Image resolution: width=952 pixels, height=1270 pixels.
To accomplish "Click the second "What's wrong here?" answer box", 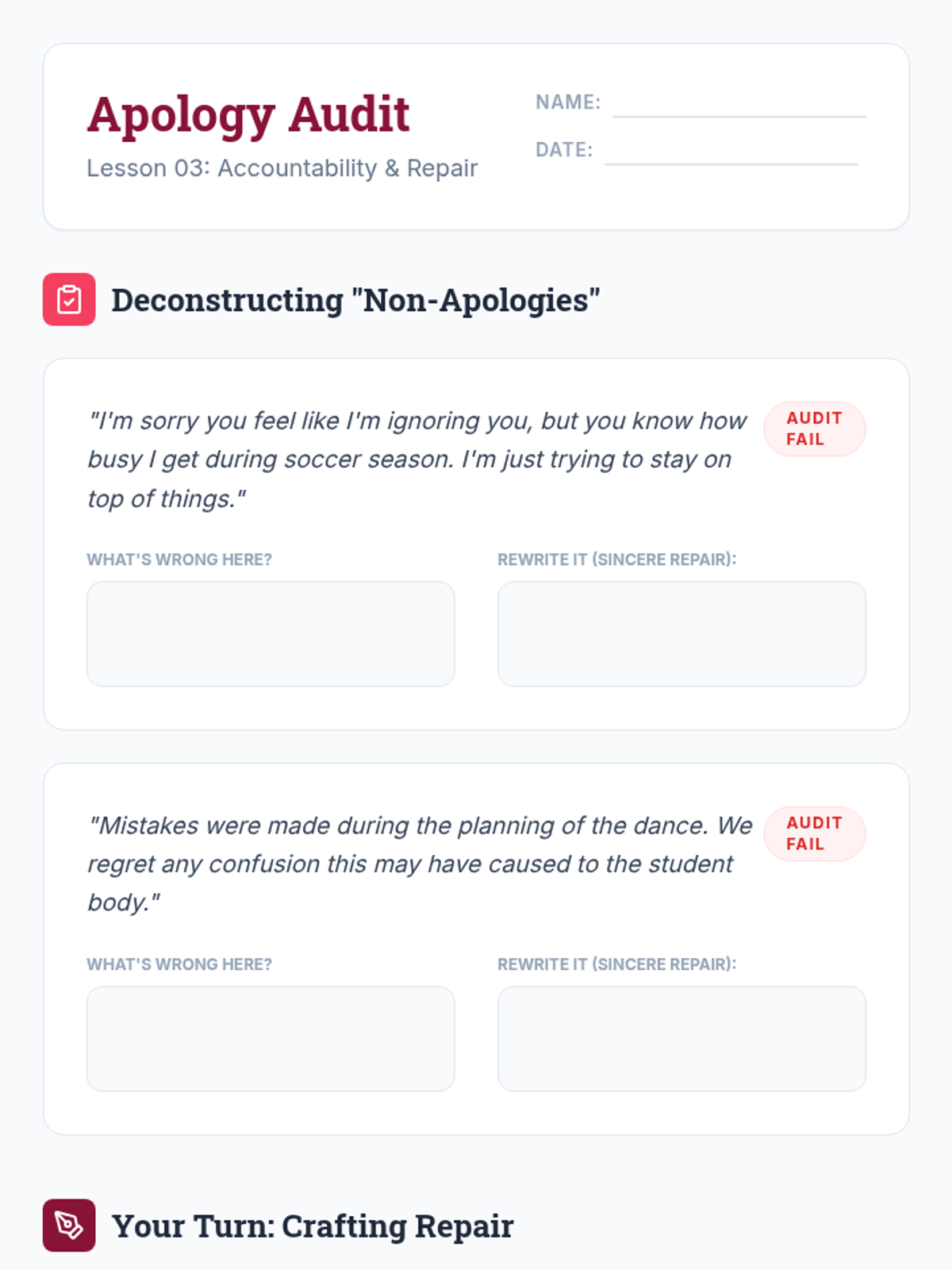I will pos(271,1038).
